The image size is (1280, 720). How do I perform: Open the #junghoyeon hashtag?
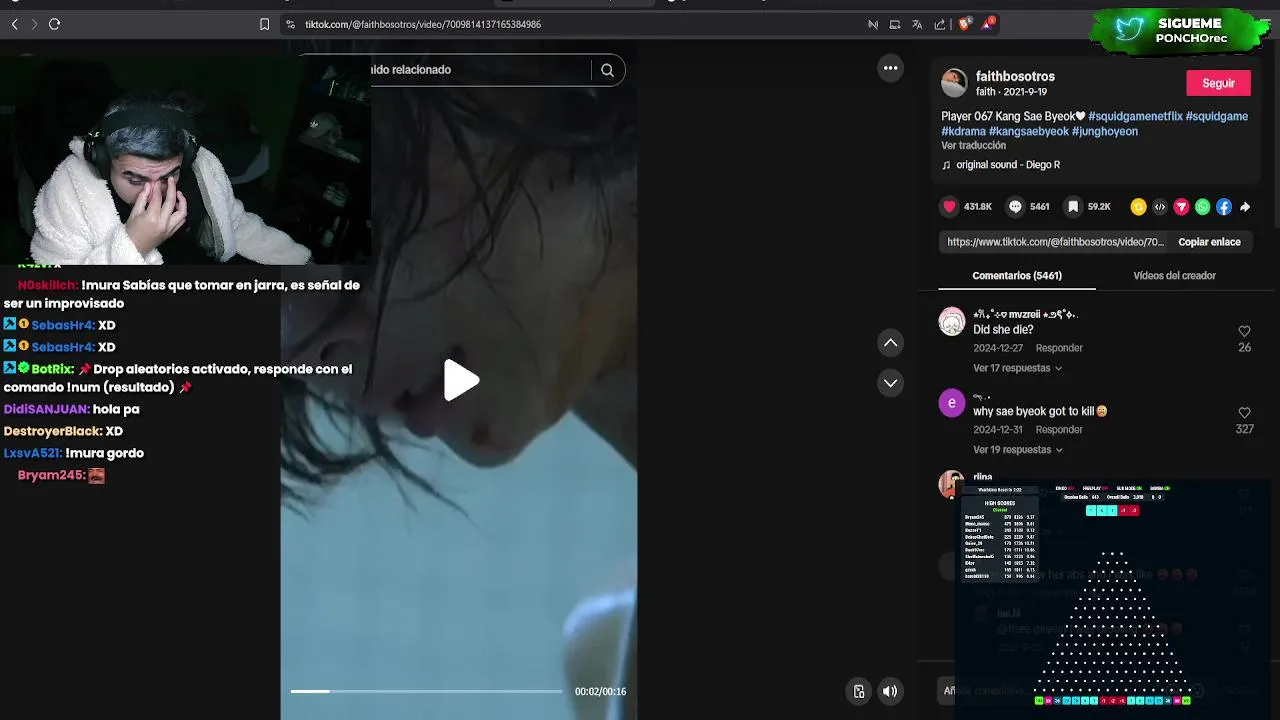[x=1105, y=131]
